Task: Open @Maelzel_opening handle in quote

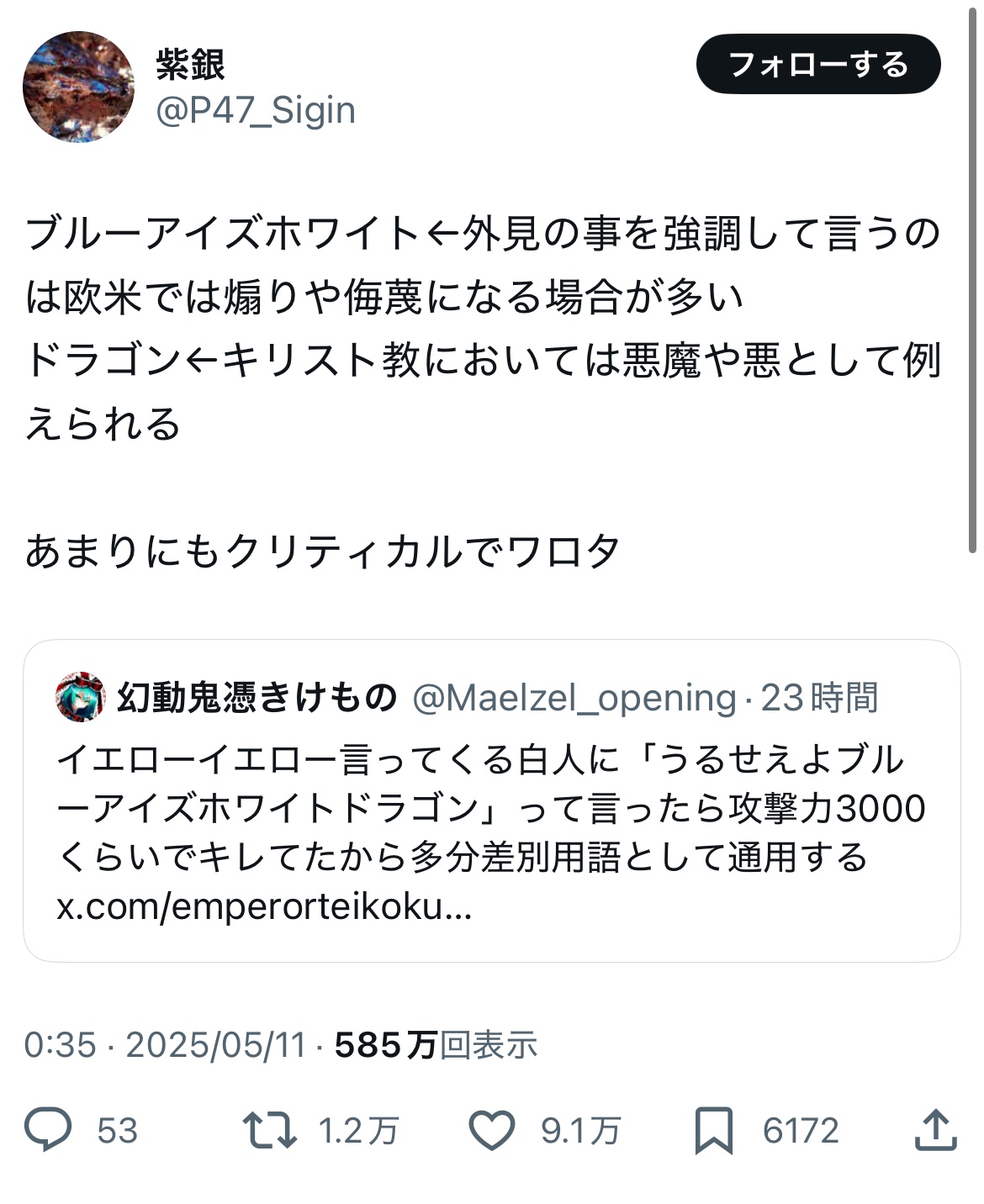Action: tap(575, 697)
